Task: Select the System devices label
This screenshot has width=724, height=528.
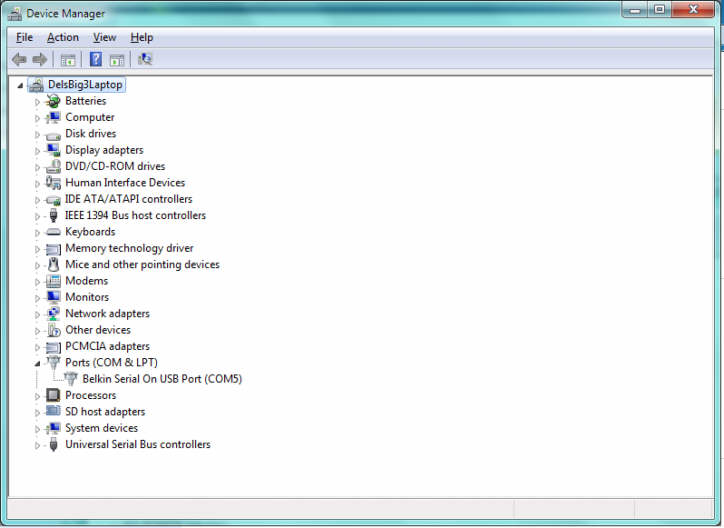Action: (102, 428)
